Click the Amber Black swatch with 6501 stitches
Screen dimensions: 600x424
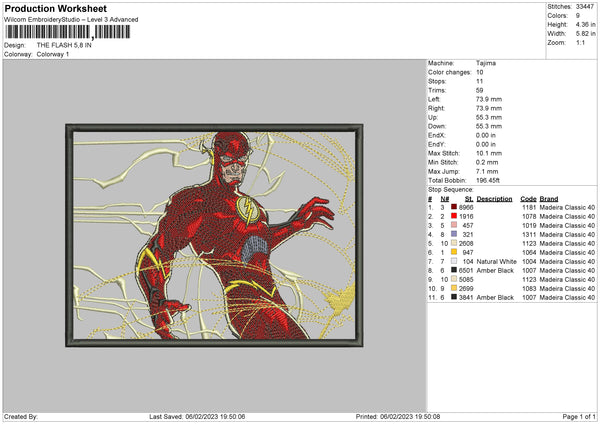point(454,270)
